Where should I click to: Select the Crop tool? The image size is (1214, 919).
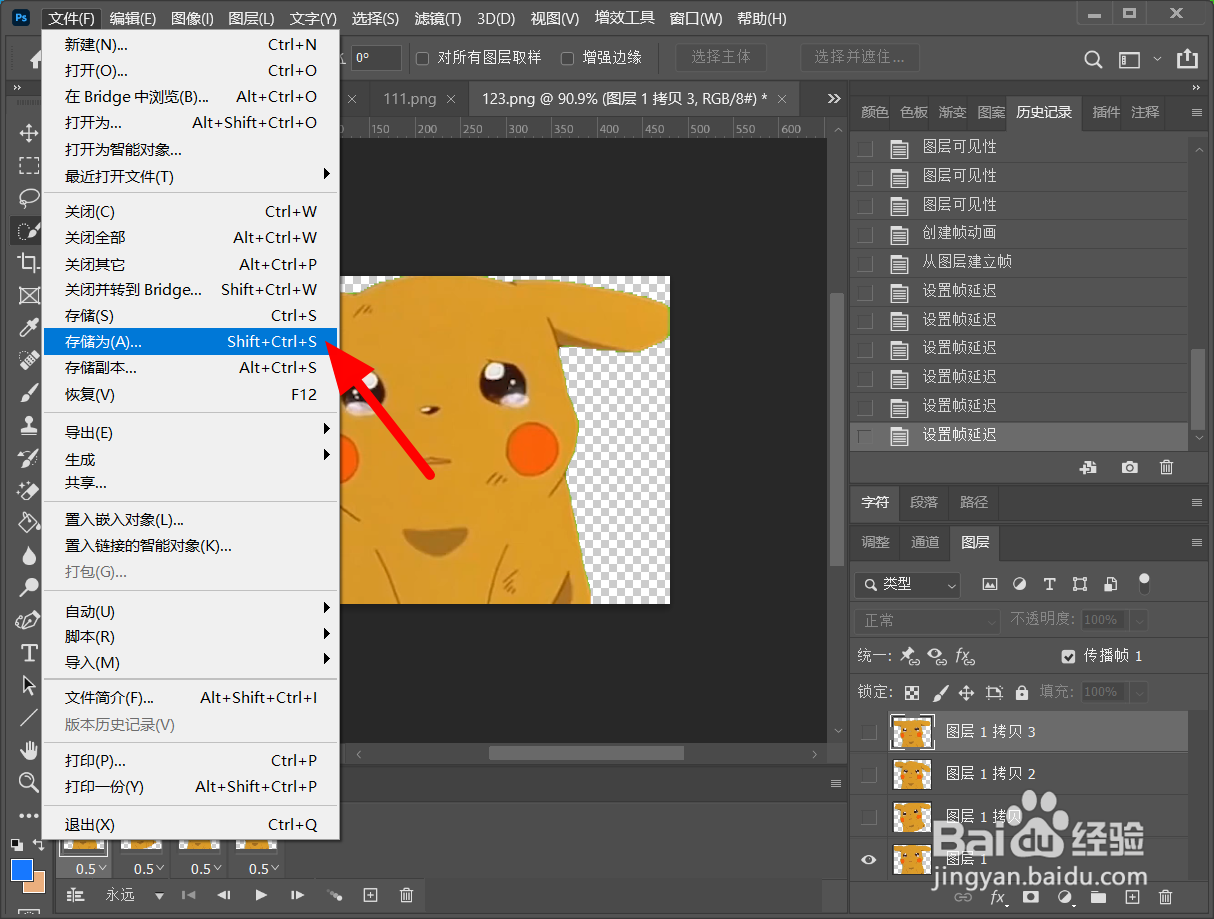pos(28,263)
